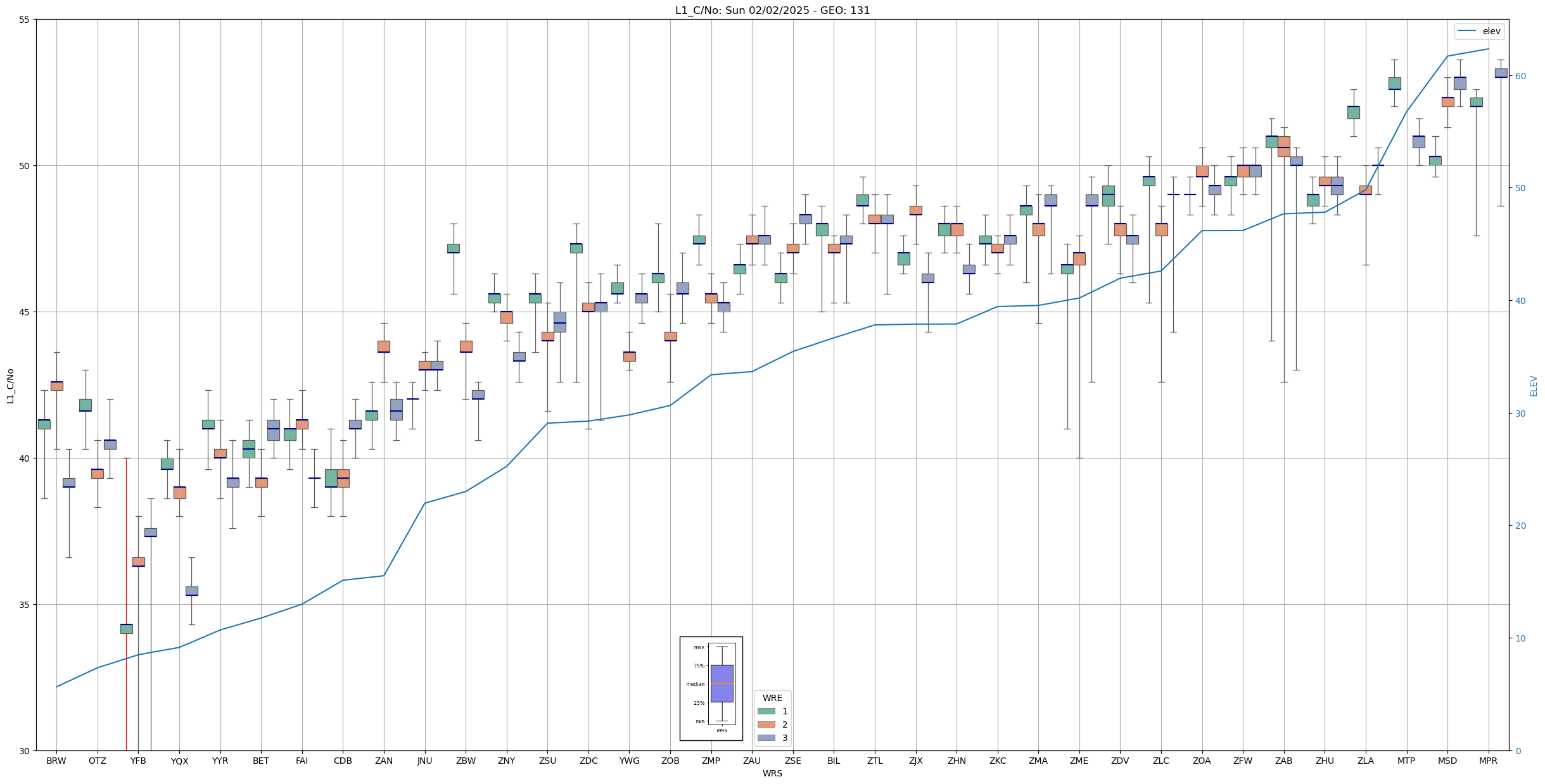
Task: Click the orange WRE 2 legend swatch
Action: (x=766, y=724)
